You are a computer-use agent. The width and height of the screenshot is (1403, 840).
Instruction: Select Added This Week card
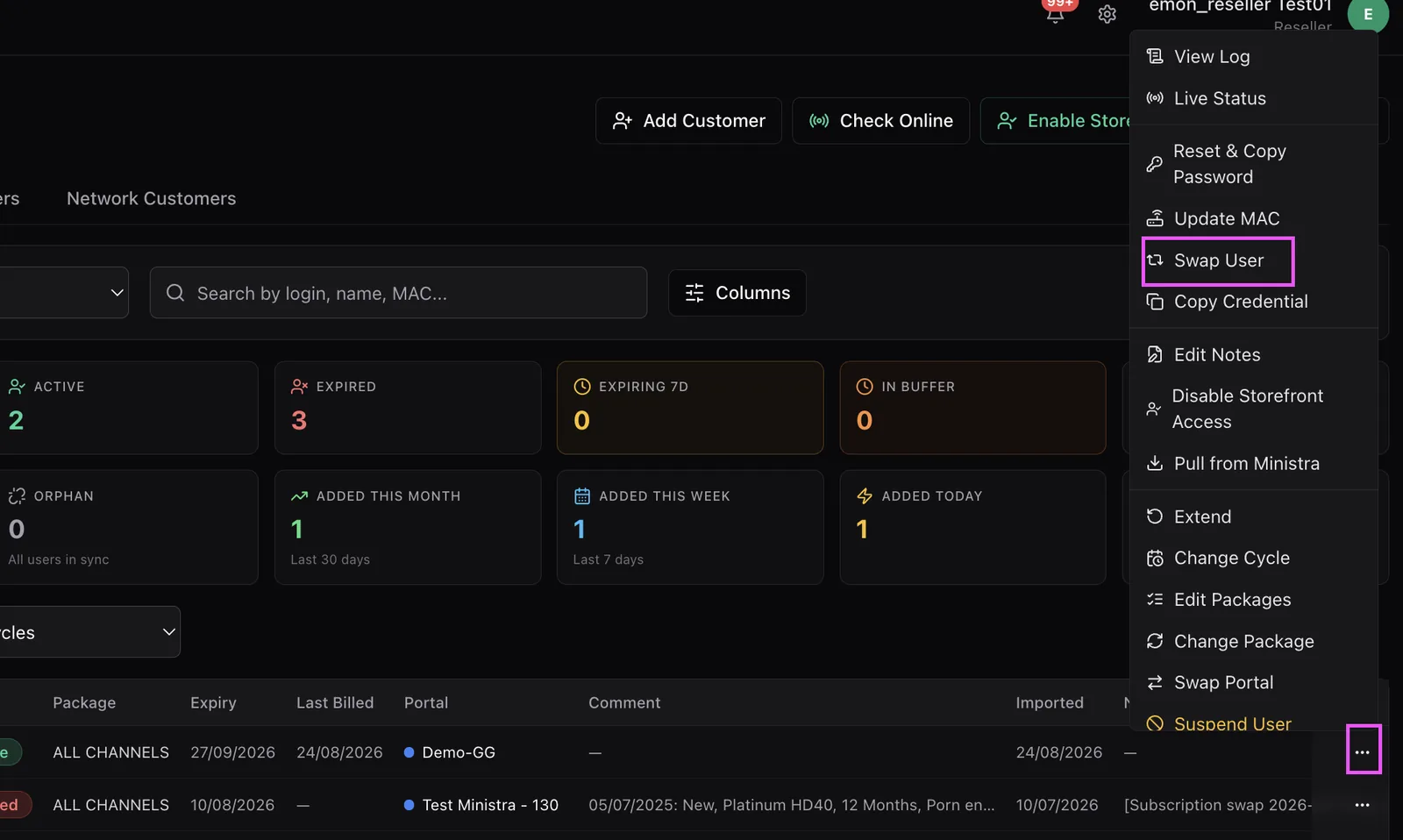coord(690,527)
